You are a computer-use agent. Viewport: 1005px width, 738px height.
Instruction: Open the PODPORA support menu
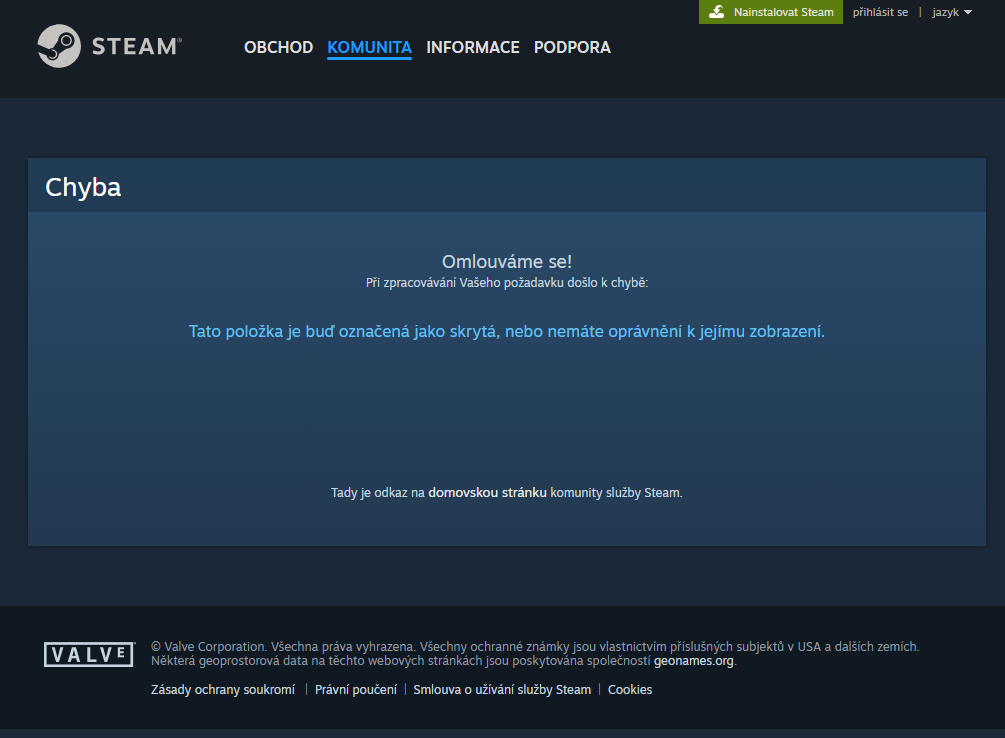point(572,47)
